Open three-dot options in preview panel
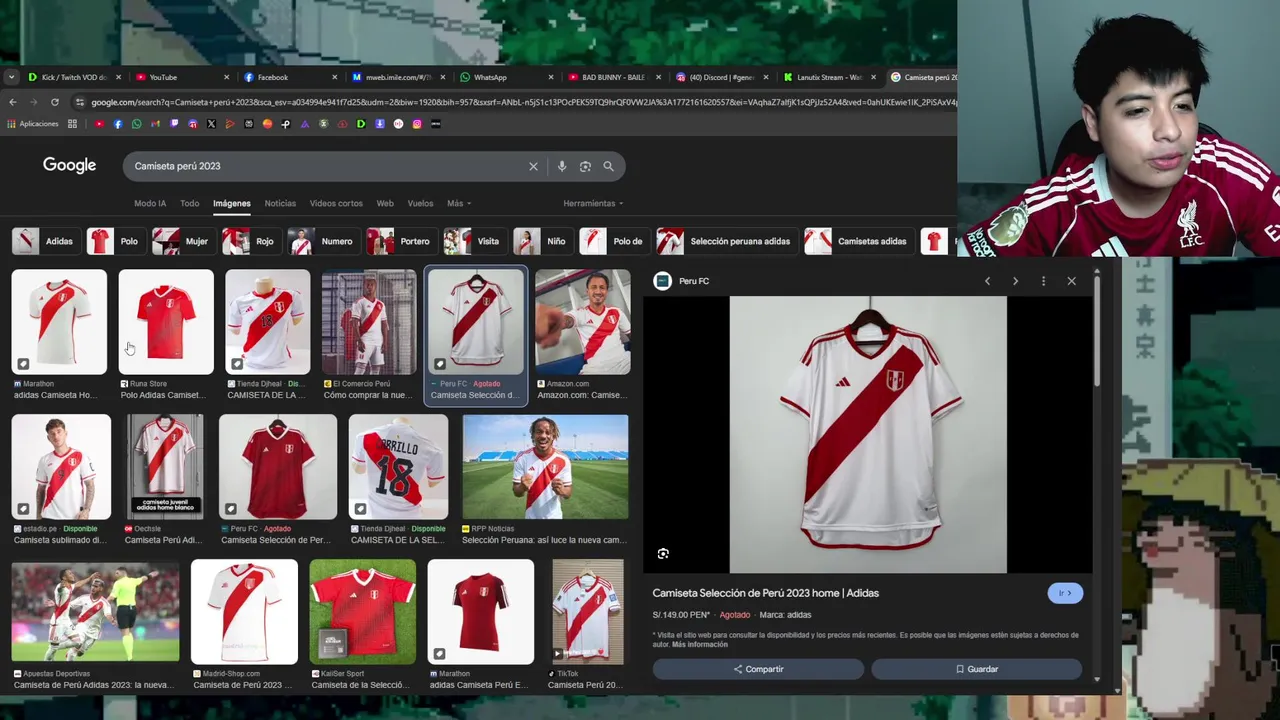 click(1043, 281)
